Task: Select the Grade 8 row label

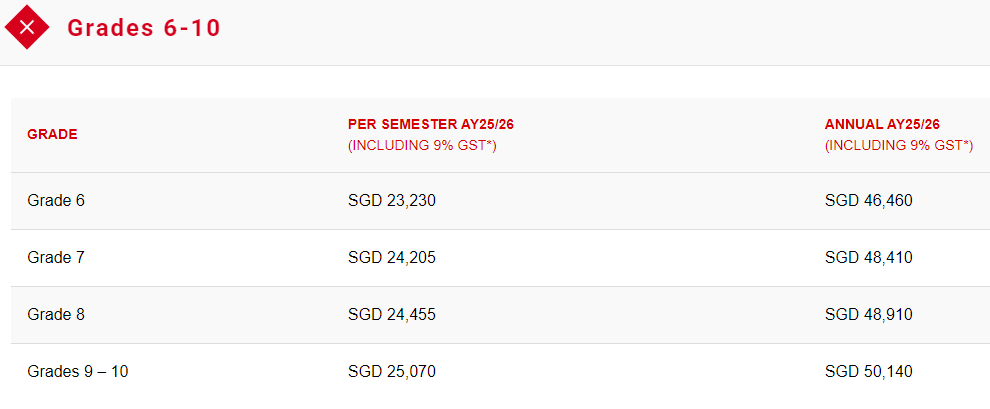Action: pos(56,315)
